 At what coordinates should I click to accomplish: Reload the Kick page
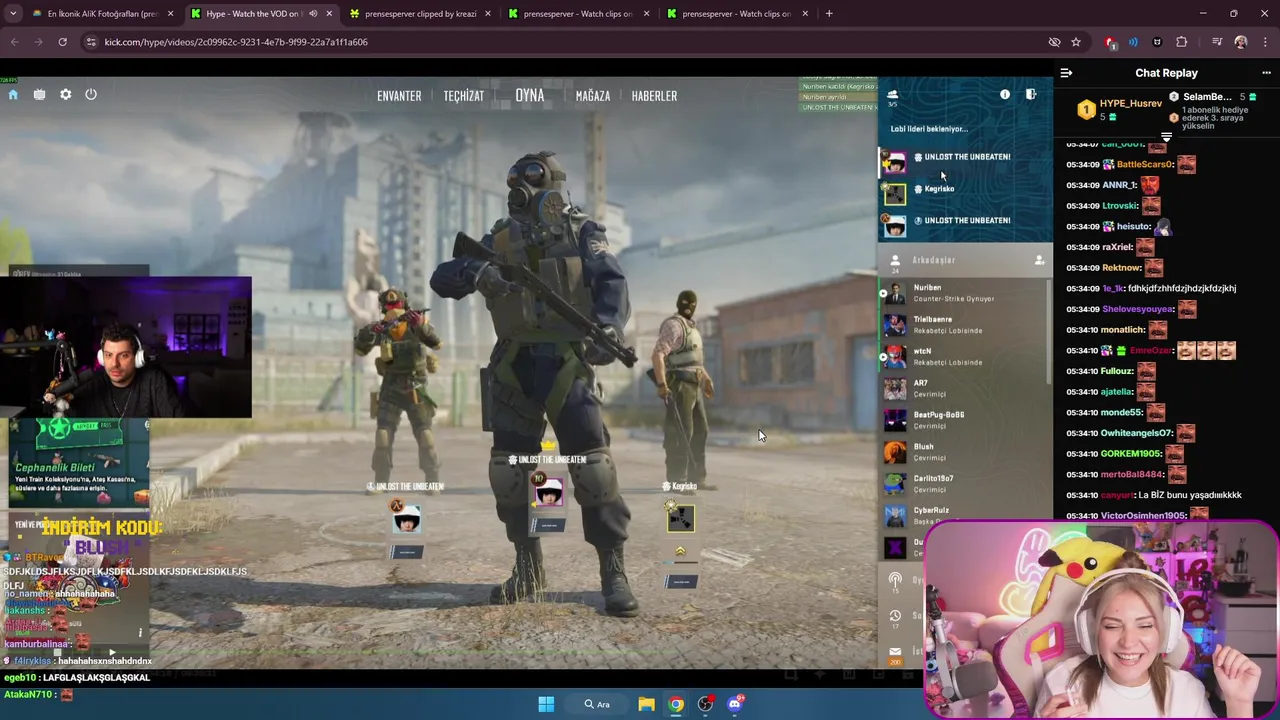coord(62,42)
